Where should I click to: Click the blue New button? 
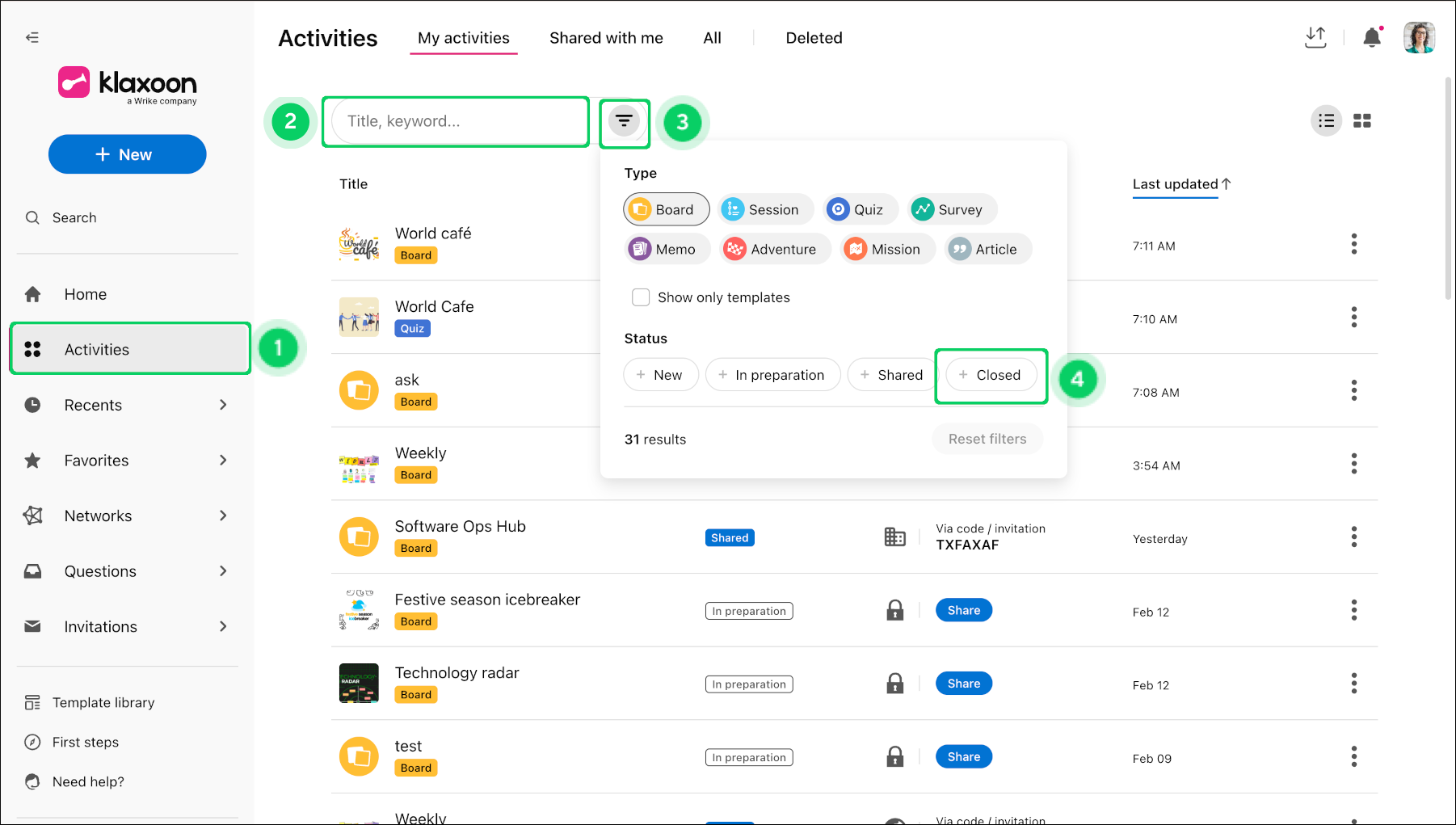click(127, 154)
